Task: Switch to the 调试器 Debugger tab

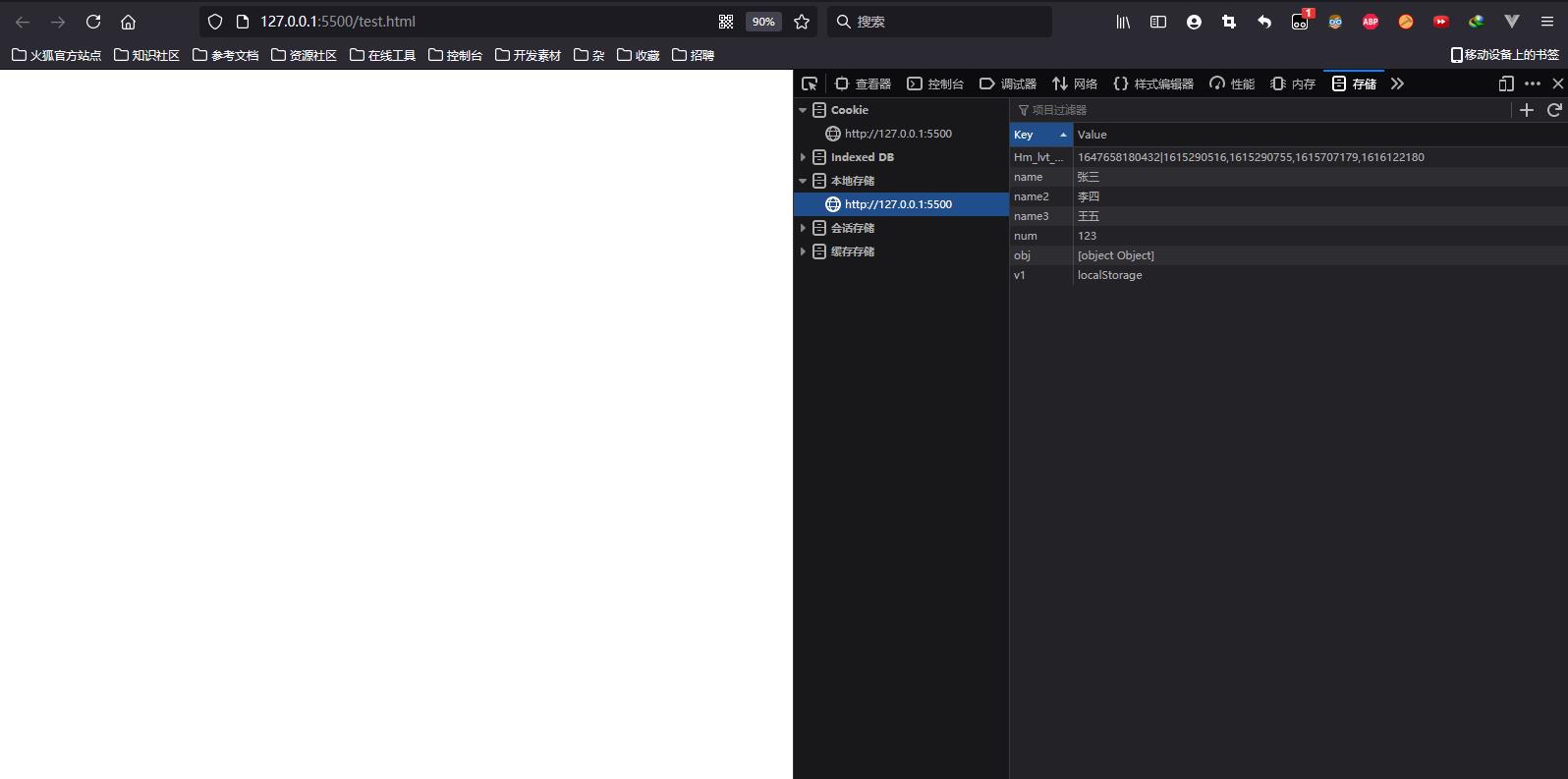Action: point(1008,83)
